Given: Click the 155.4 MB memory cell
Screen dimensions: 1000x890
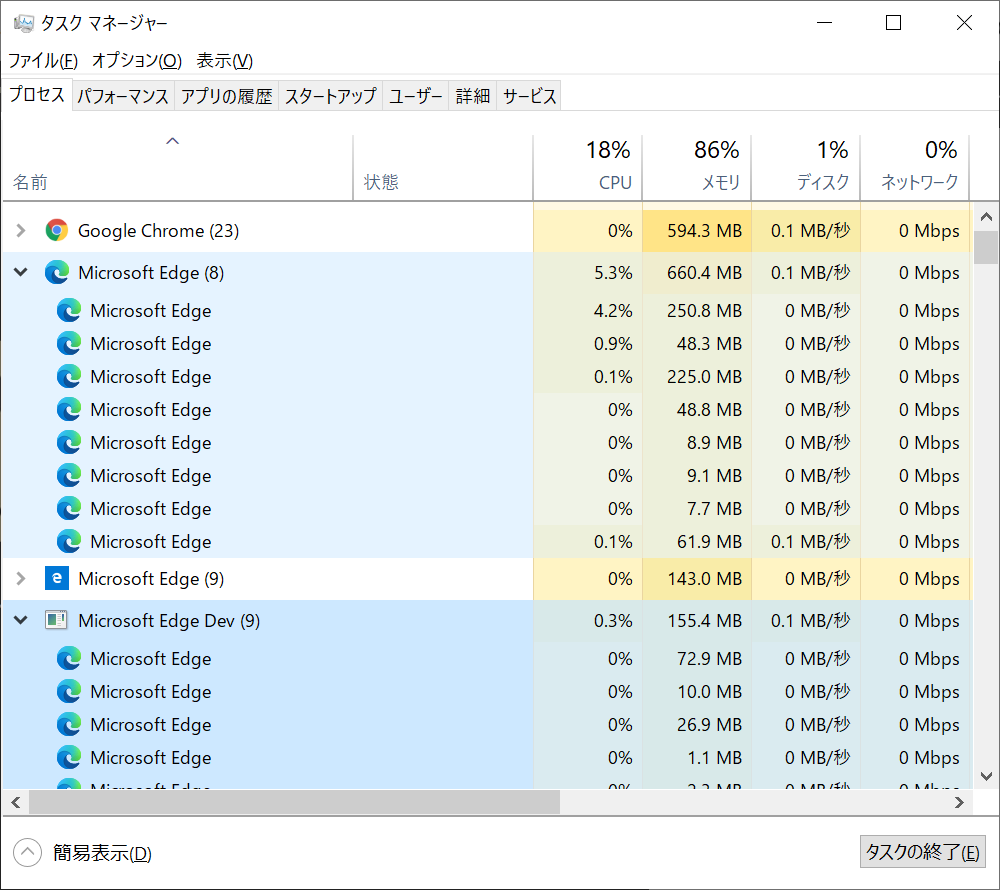Looking at the screenshot, I should point(696,621).
